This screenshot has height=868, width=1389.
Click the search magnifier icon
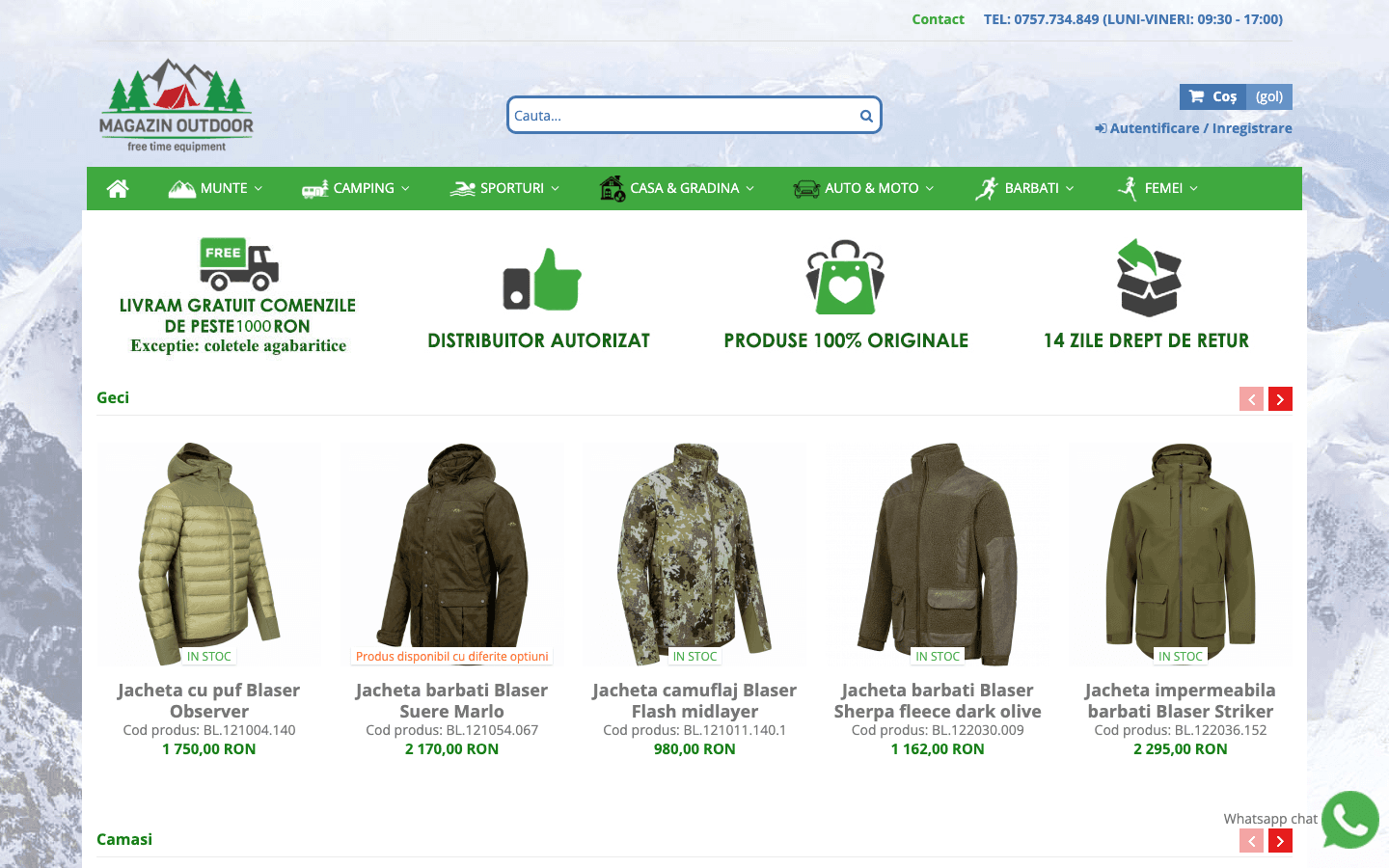point(866,116)
